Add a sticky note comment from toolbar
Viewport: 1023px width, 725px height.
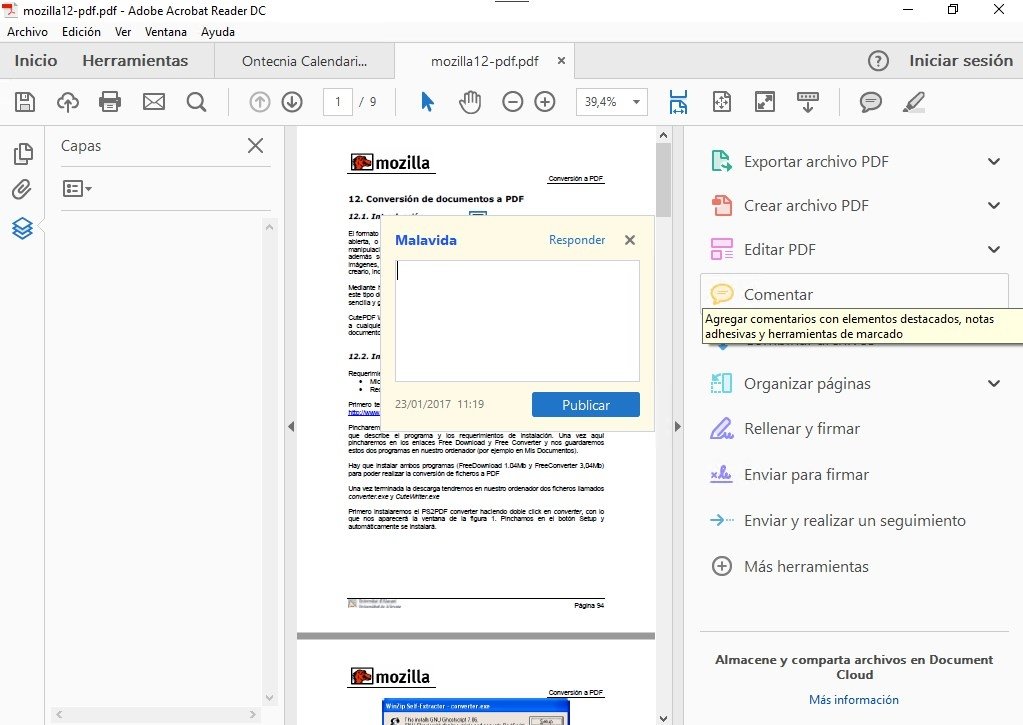pos(870,102)
